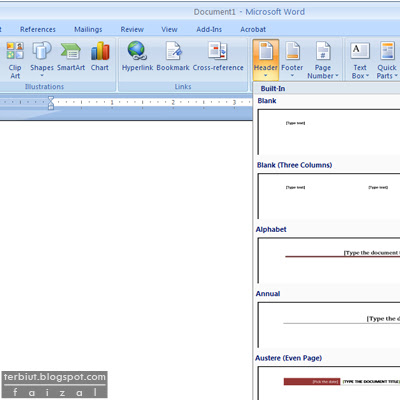Select the Austere (Even Page) header preview
The width and height of the screenshot is (400, 400).
coord(328,383)
